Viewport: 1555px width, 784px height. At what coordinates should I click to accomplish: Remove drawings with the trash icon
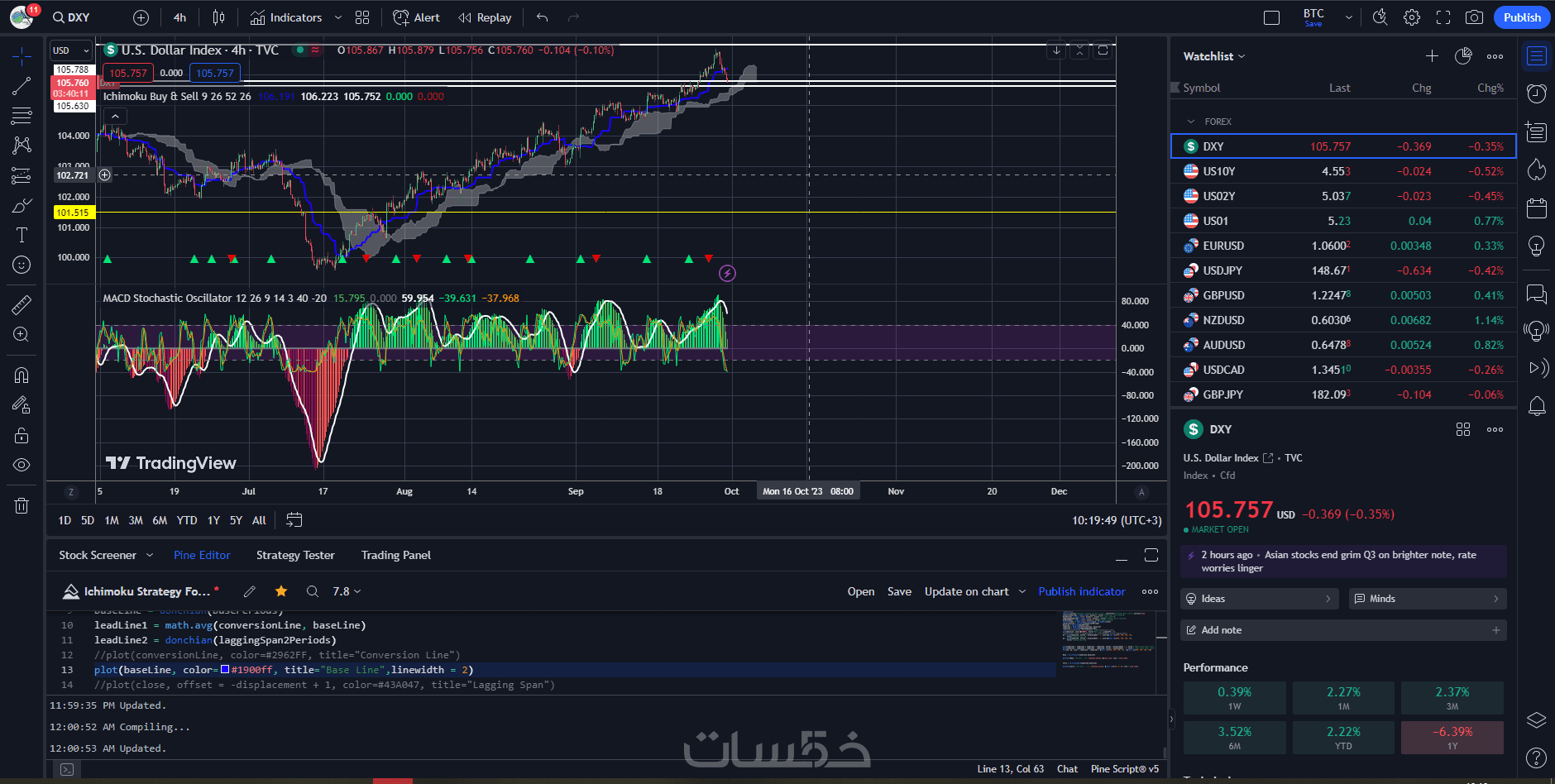click(x=22, y=505)
